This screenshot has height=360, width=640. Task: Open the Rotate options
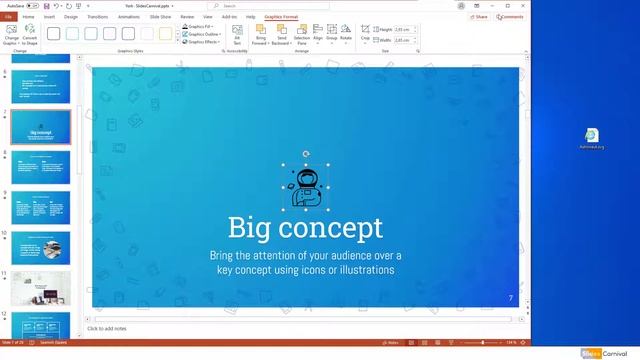click(346, 34)
